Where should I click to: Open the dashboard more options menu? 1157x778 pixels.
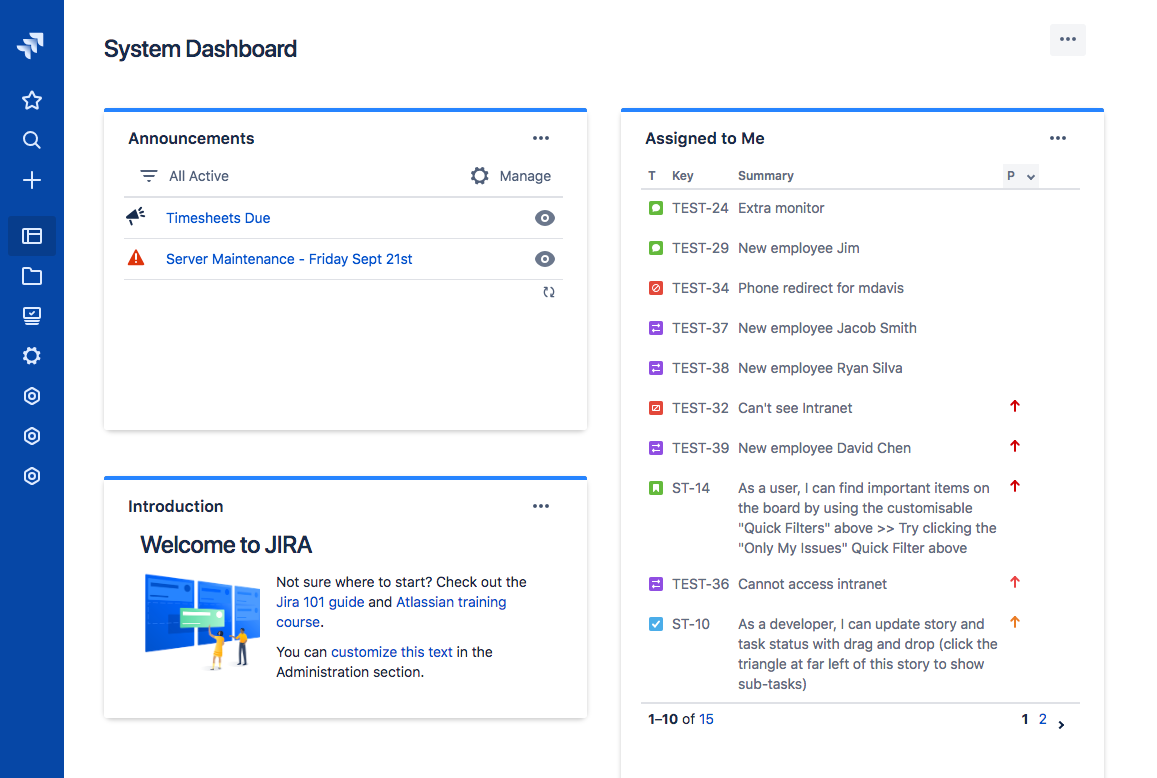pyautogui.click(x=1068, y=39)
